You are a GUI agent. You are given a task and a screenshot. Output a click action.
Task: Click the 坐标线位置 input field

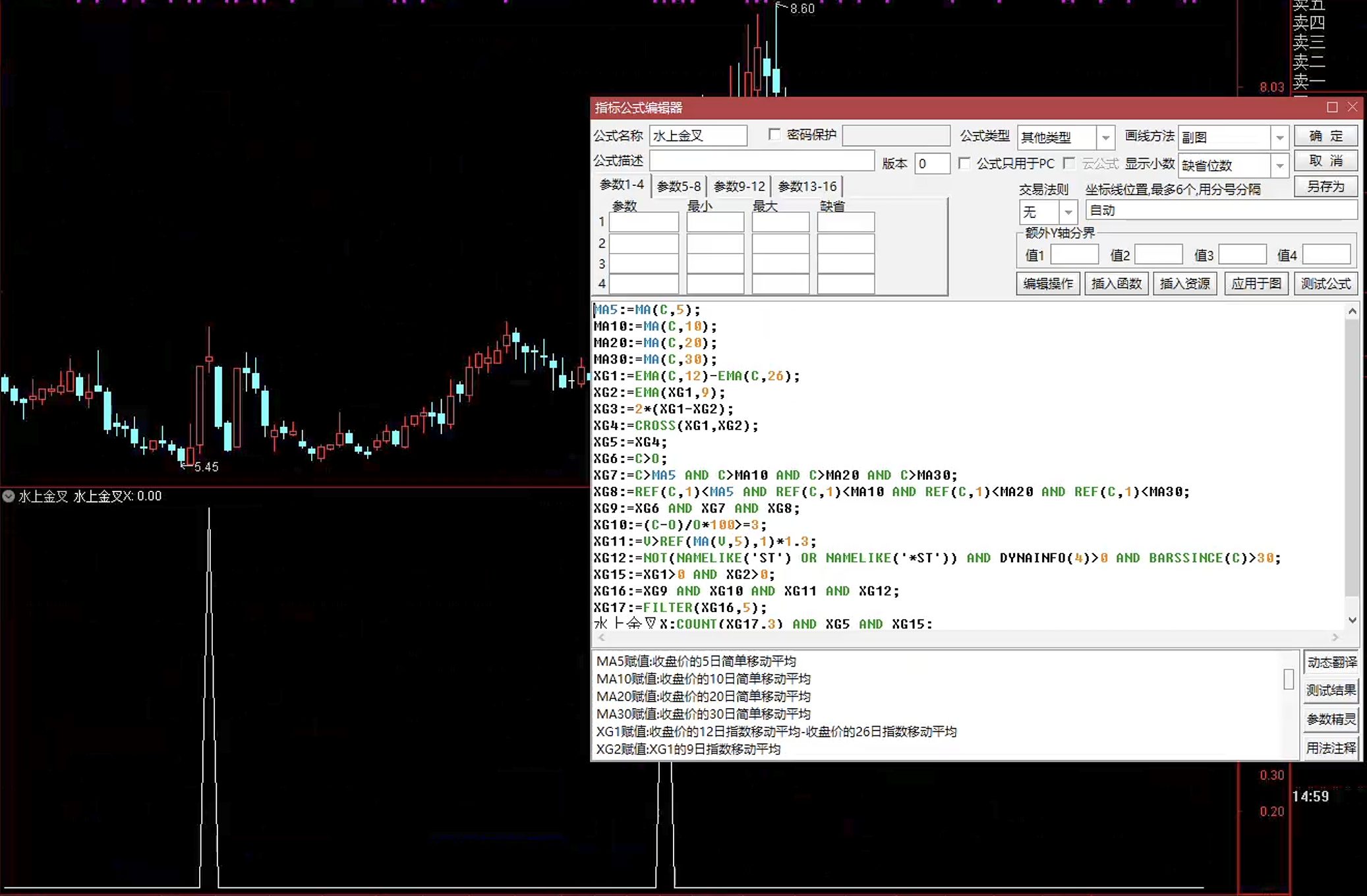pyautogui.click(x=1221, y=210)
